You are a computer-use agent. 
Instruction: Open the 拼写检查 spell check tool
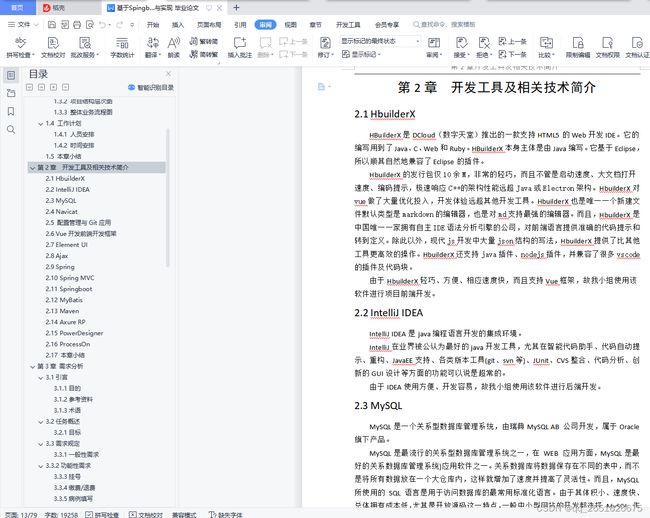coord(20,47)
